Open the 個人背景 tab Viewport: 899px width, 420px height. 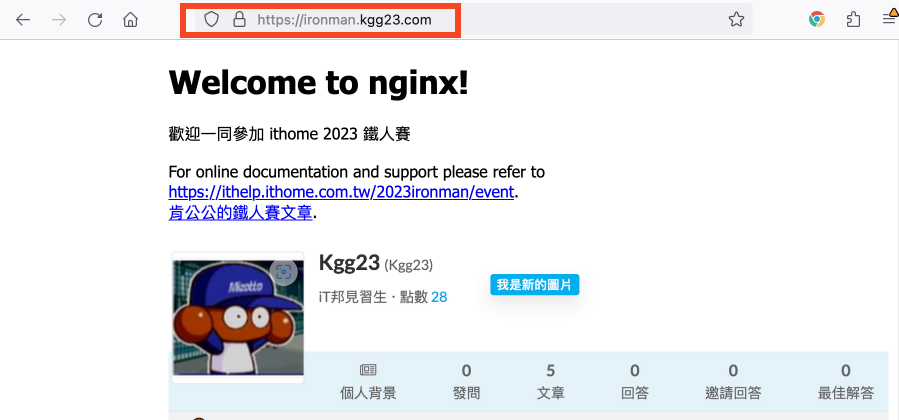[x=368, y=382]
